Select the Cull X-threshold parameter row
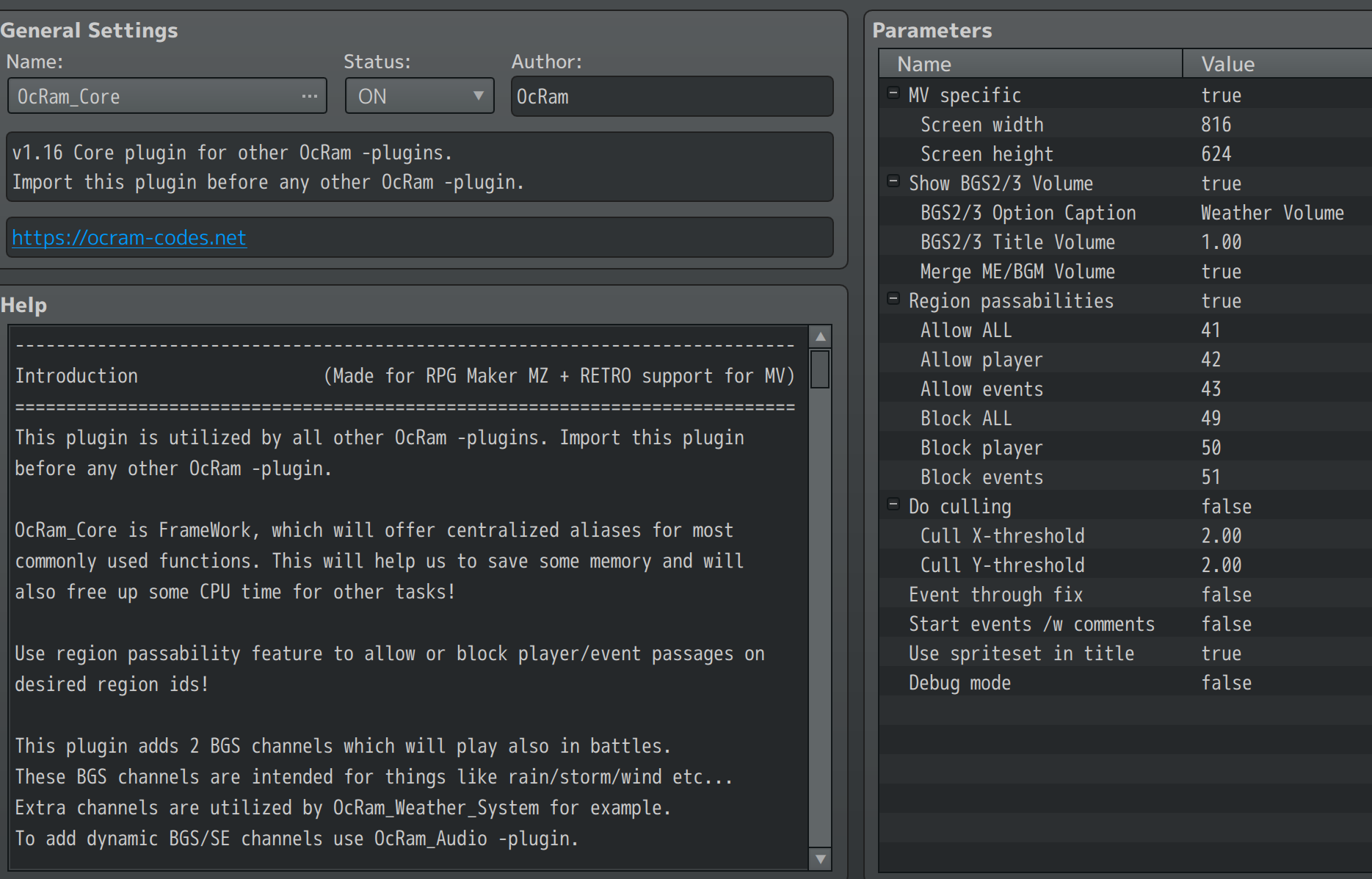Viewport: 1372px width, 879px height. coord(1125,536)
